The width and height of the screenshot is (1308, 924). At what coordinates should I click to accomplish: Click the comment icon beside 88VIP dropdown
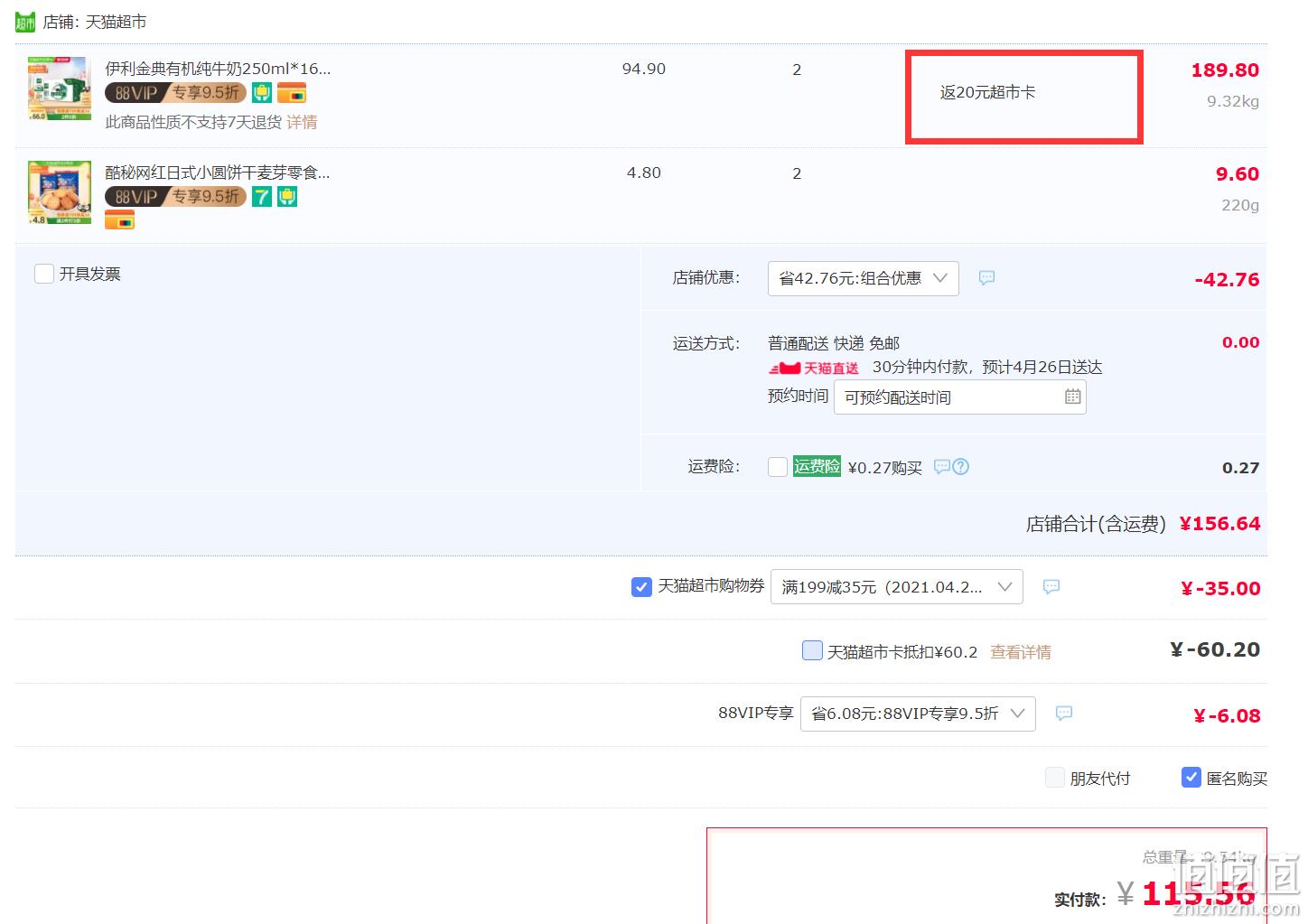(x=1064, y=714)
